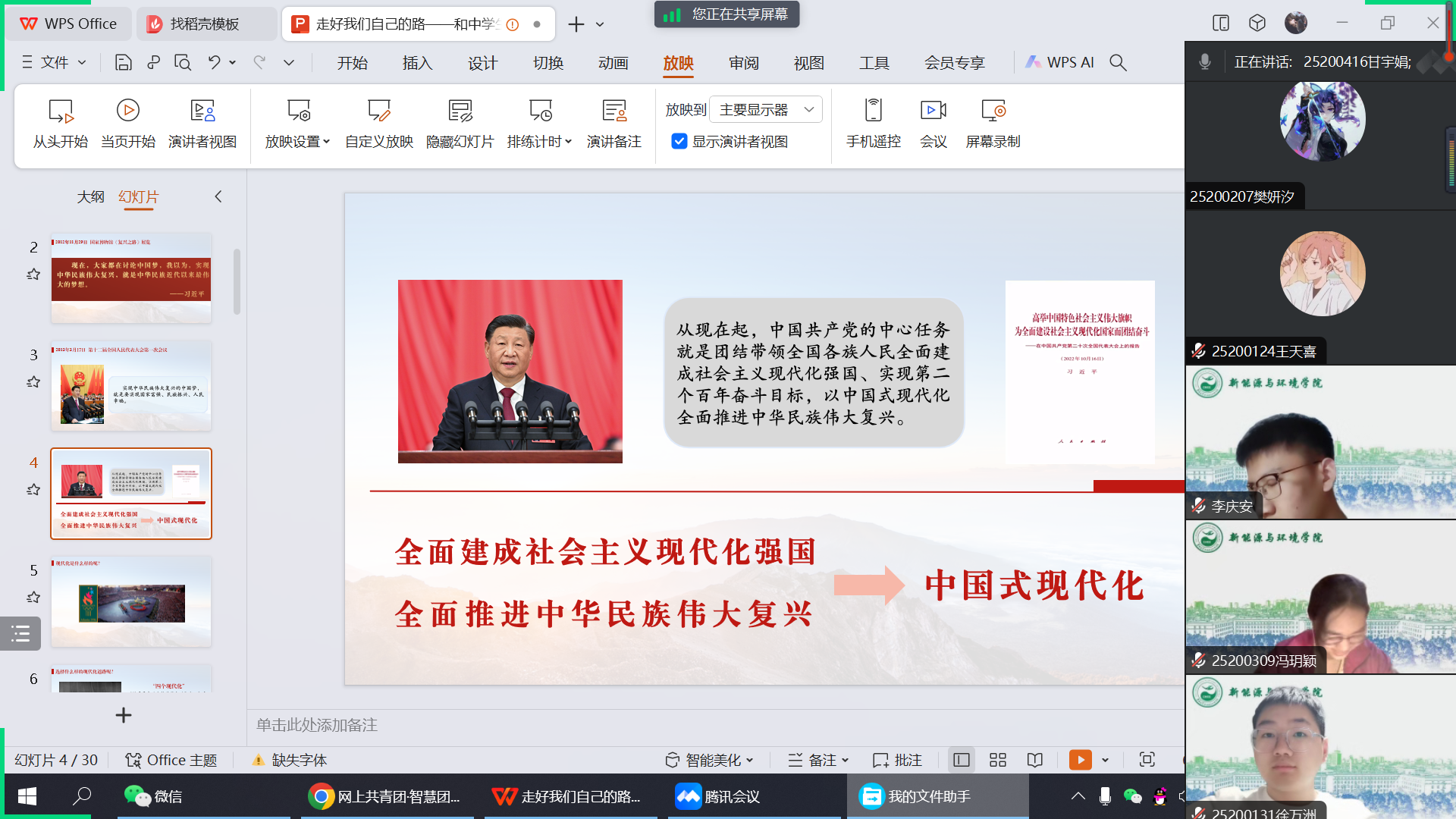Click the reading view book icon

tap(1035, 760)
